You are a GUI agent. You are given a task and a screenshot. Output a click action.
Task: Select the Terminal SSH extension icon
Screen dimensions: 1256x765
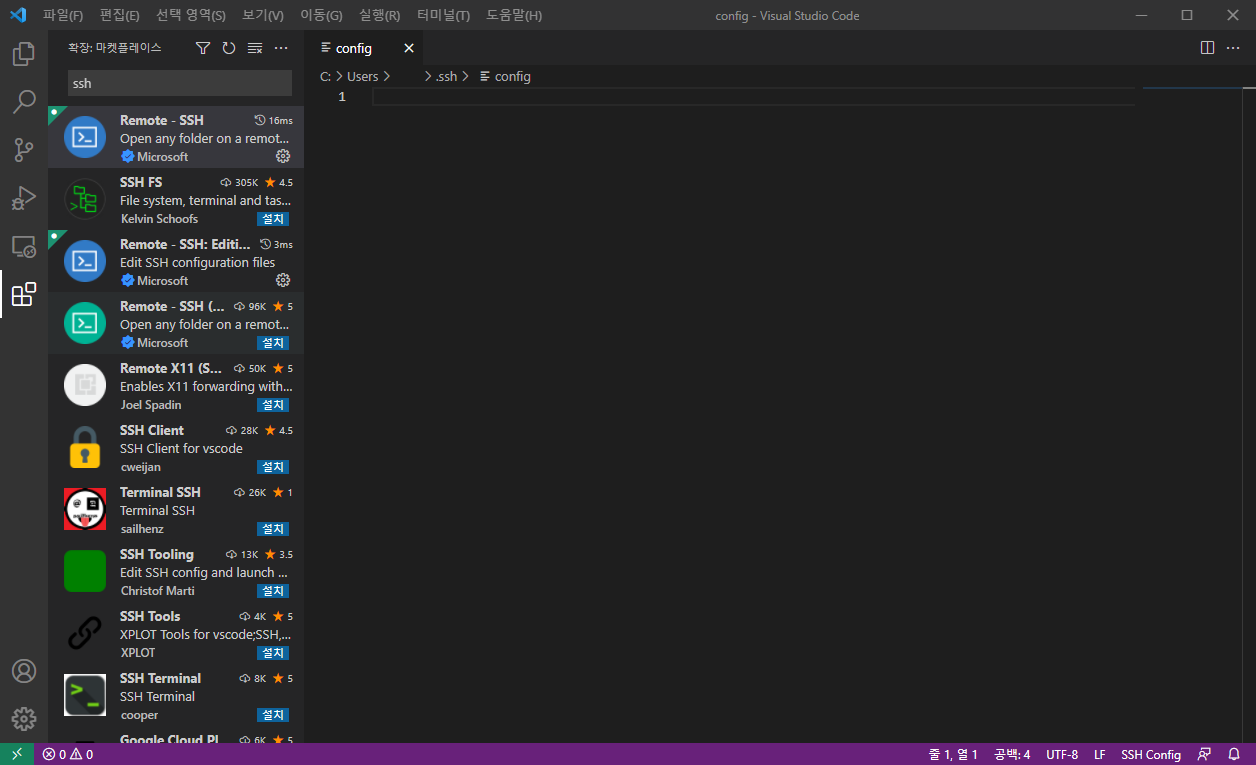click(85, 509)
